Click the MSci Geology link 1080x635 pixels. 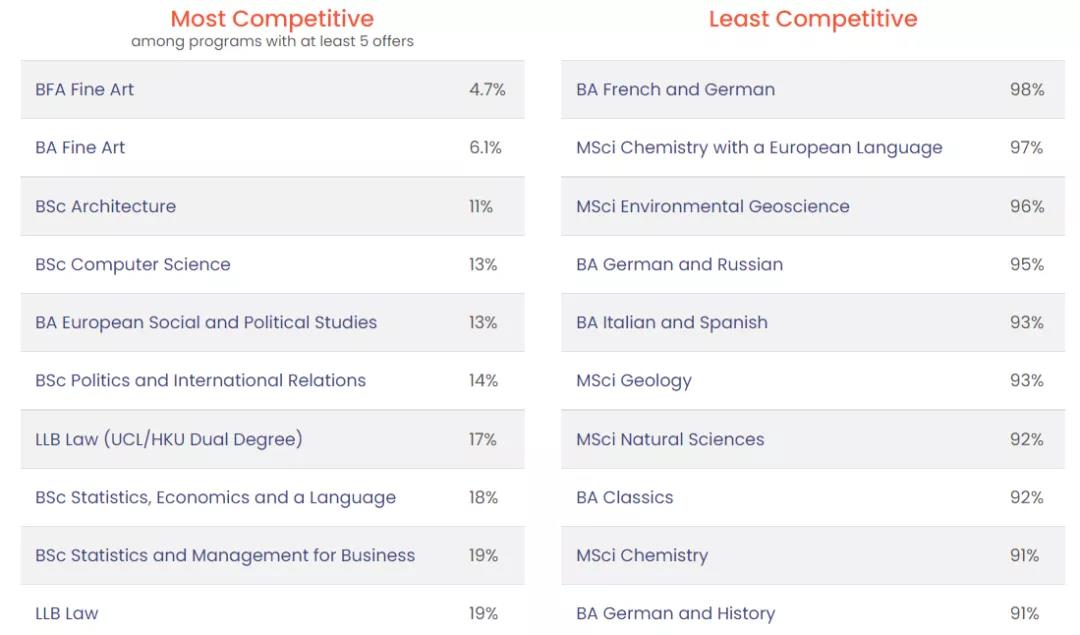(x=633, y=380)
